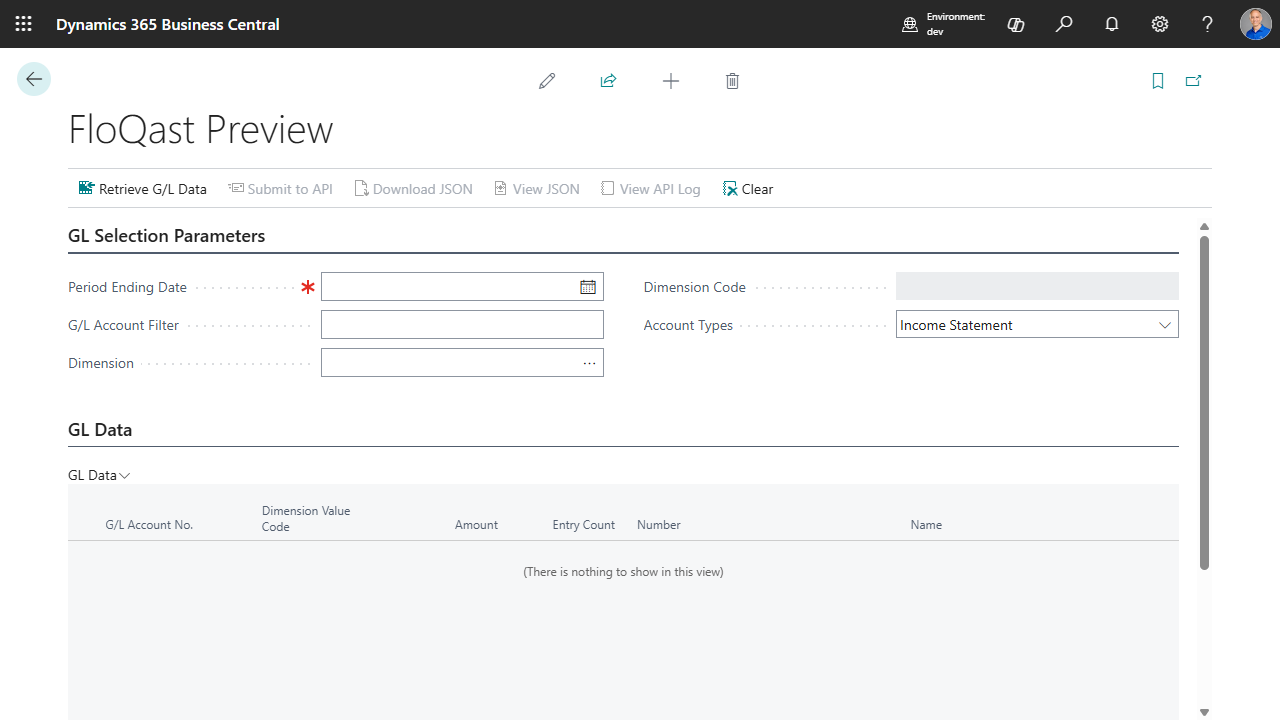Collapse the GL Data section heading
Viewport: 1280px width, 720px height.
click(x=100, y=430)
